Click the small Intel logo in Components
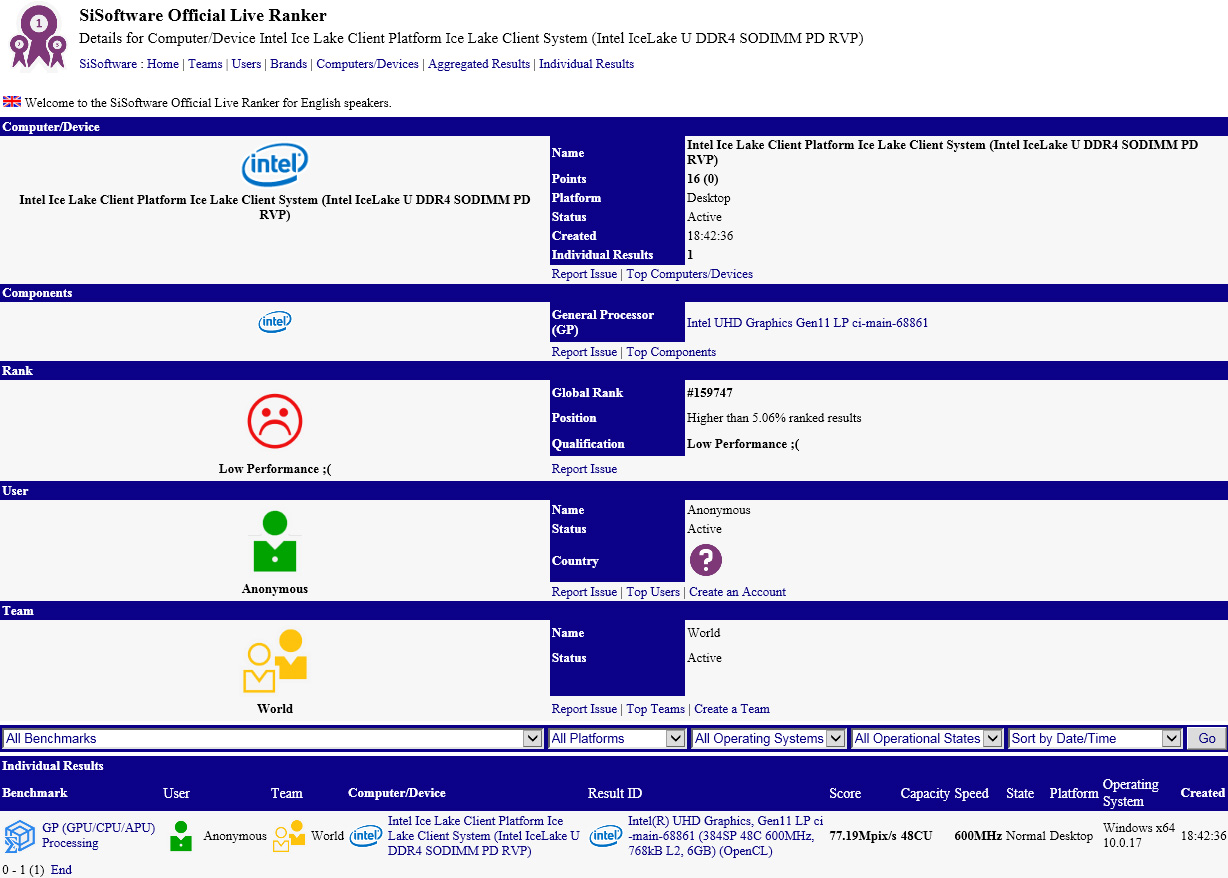Screen dimensions: 1228x878 click(275, 322)
